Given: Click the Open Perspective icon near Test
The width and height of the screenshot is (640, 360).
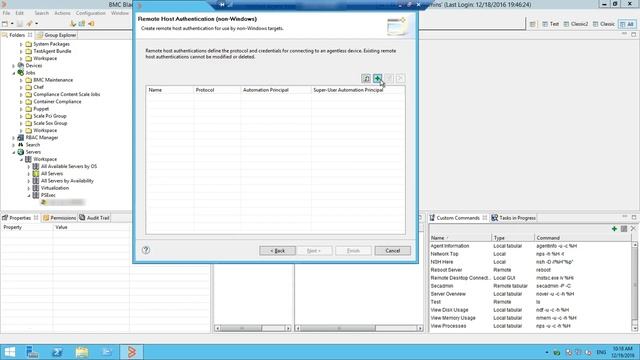Looking at the screenshot, I should coord(533,24).
